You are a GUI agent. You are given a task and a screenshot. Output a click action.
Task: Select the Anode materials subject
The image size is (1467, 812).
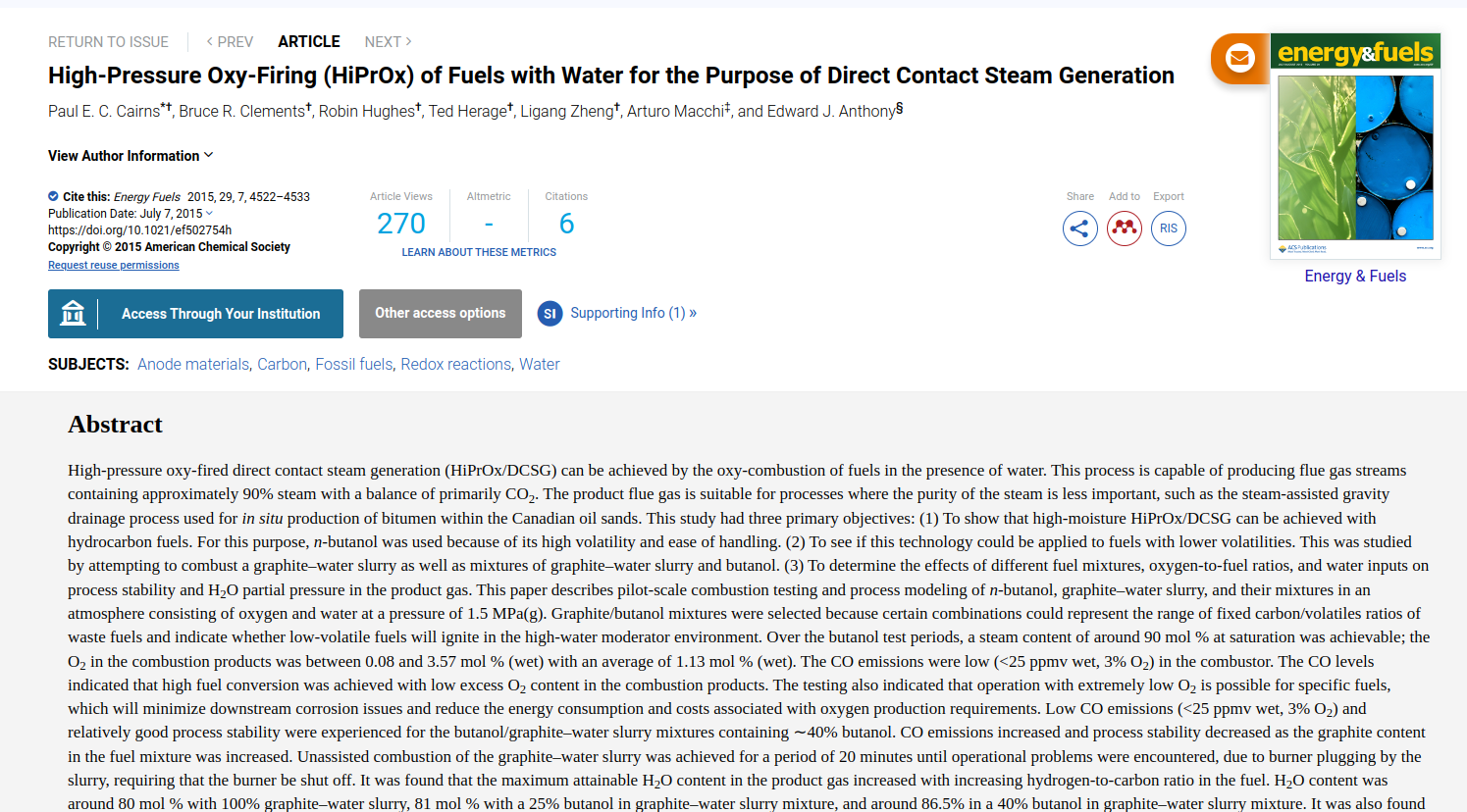coord(193,364)
